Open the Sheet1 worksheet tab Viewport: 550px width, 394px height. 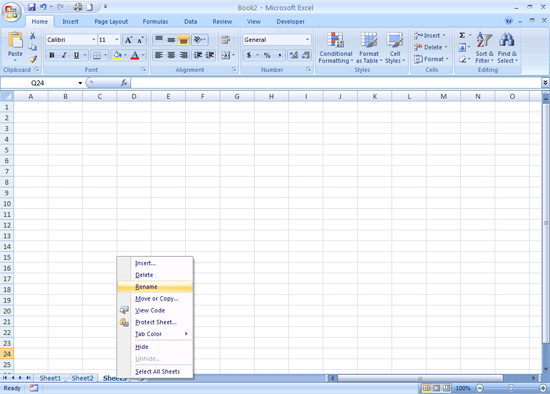coord(50,378)
